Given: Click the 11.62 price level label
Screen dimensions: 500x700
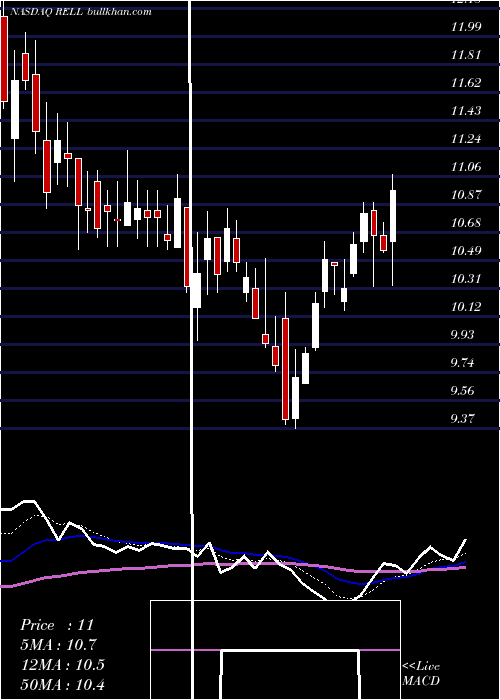Looking at the screenshot, I should 466,83.
